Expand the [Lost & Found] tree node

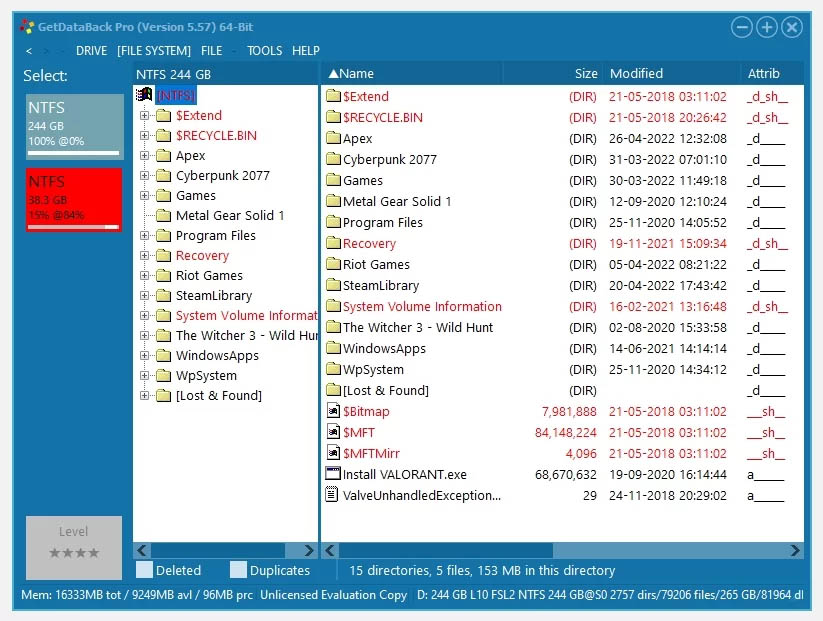coord(144,395)
